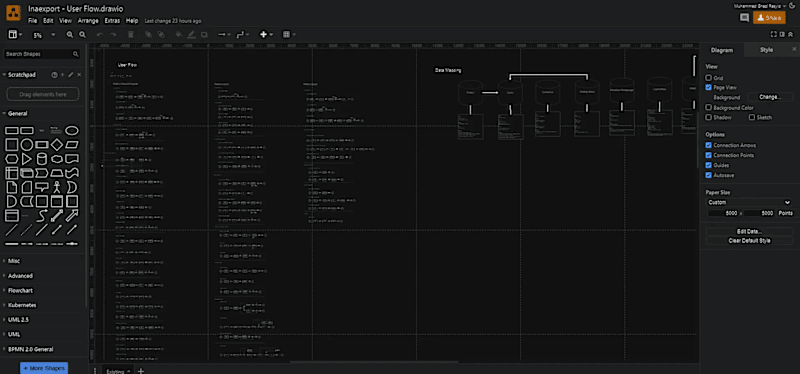Open the Extras menu
The width and height of the screenshot is (800, 374).
(x=112, y=21)
